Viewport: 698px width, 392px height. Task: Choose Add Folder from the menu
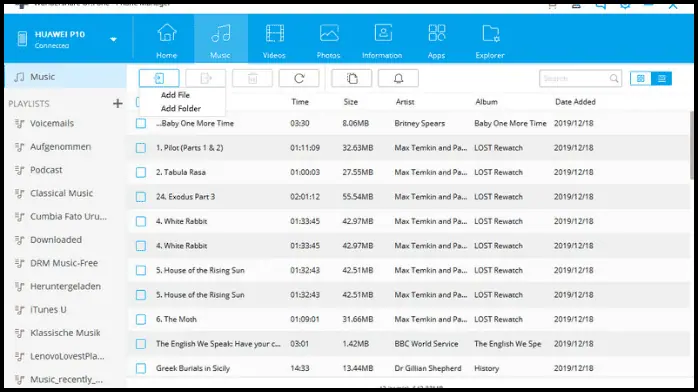click(181, 108)
